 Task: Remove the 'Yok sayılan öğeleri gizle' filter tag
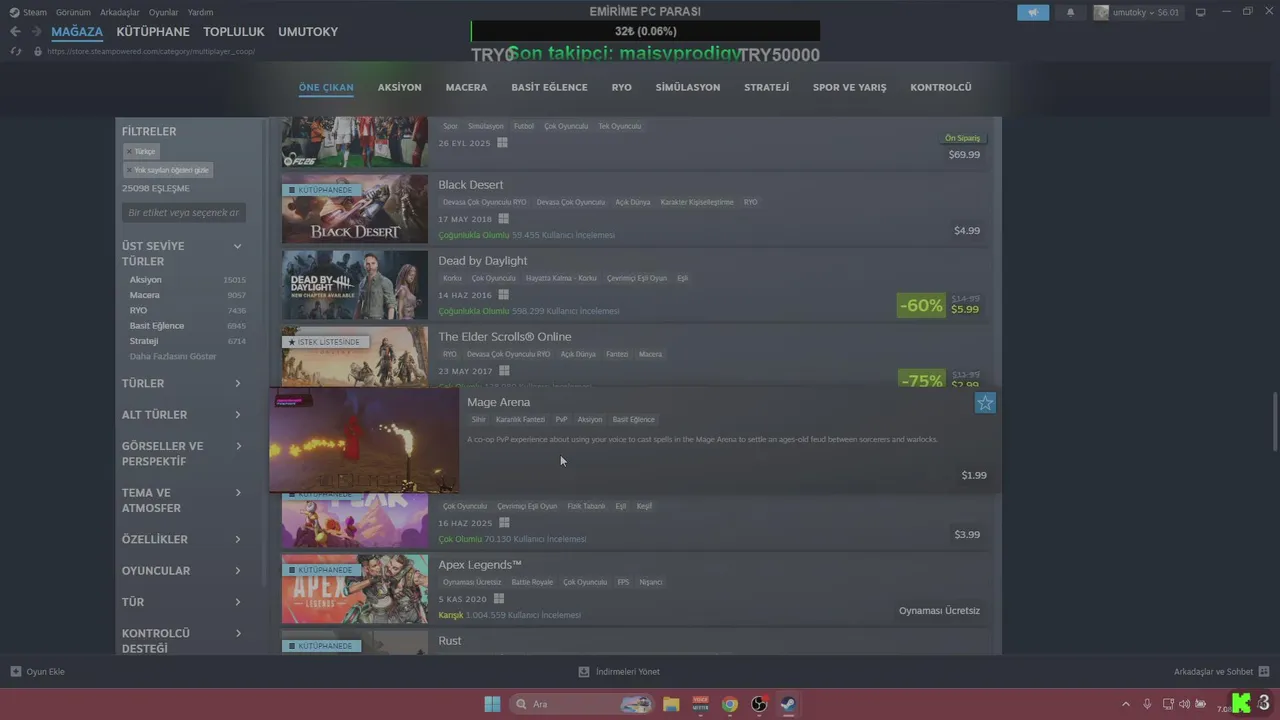click(167, 170)
